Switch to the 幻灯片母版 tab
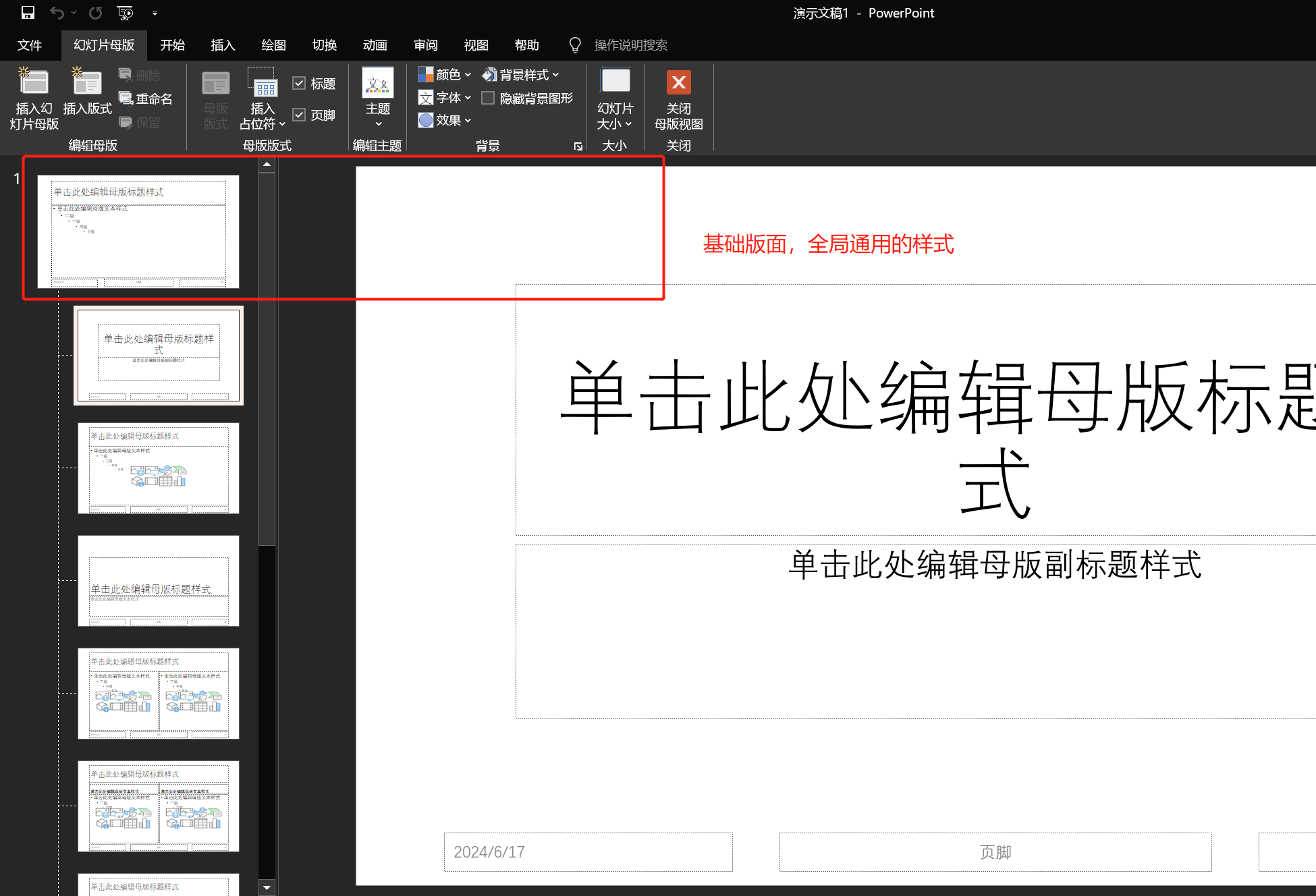This screenshot has width=1316, height=896. [x=104, y=45]
